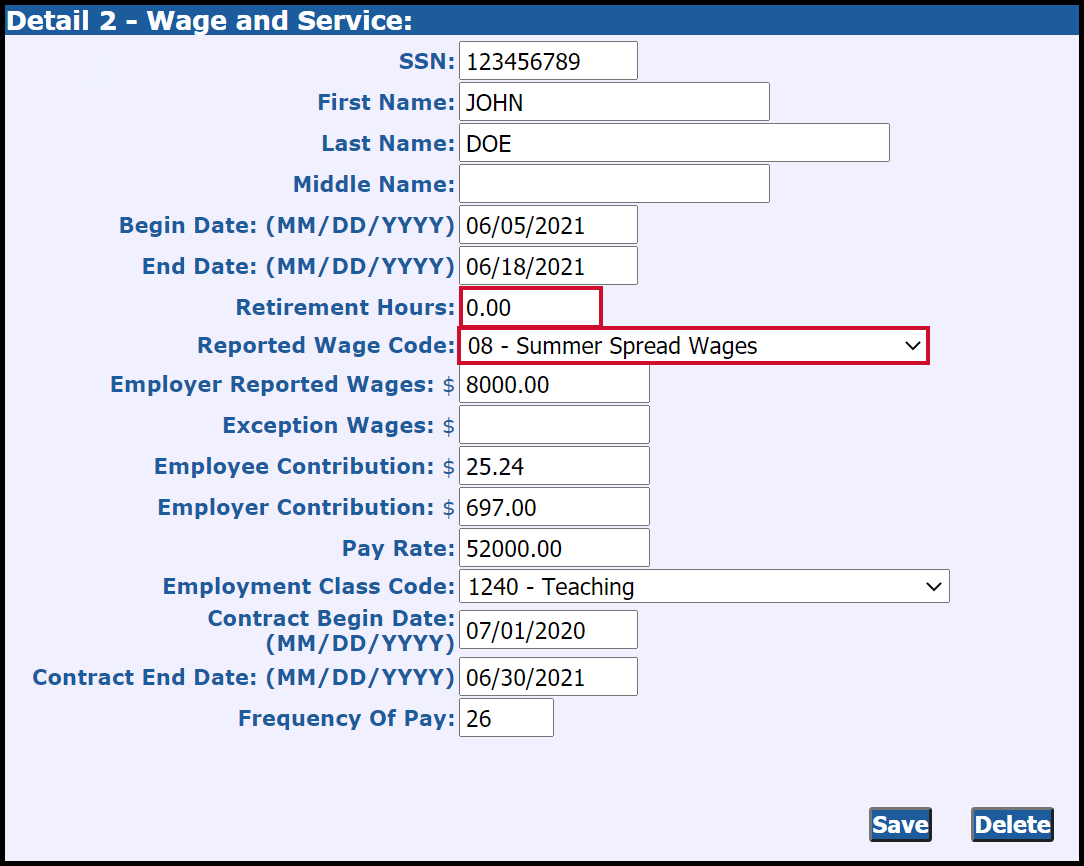The width and height of the screenshot is (1084, 866).
Task: Click the empty Exception Wages field
Action: 553,425
